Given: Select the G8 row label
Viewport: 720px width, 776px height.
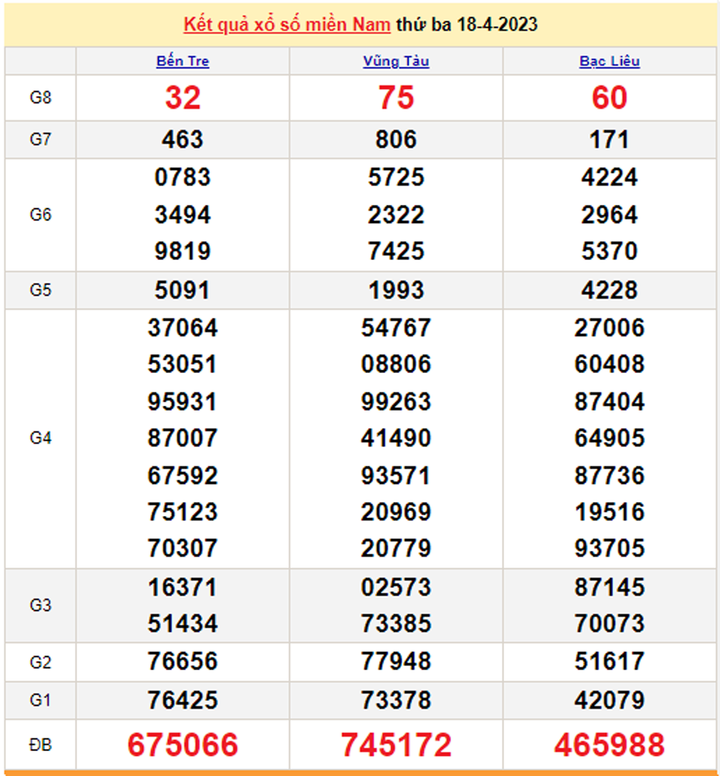Looking at the screenshot, I should 40,98.
